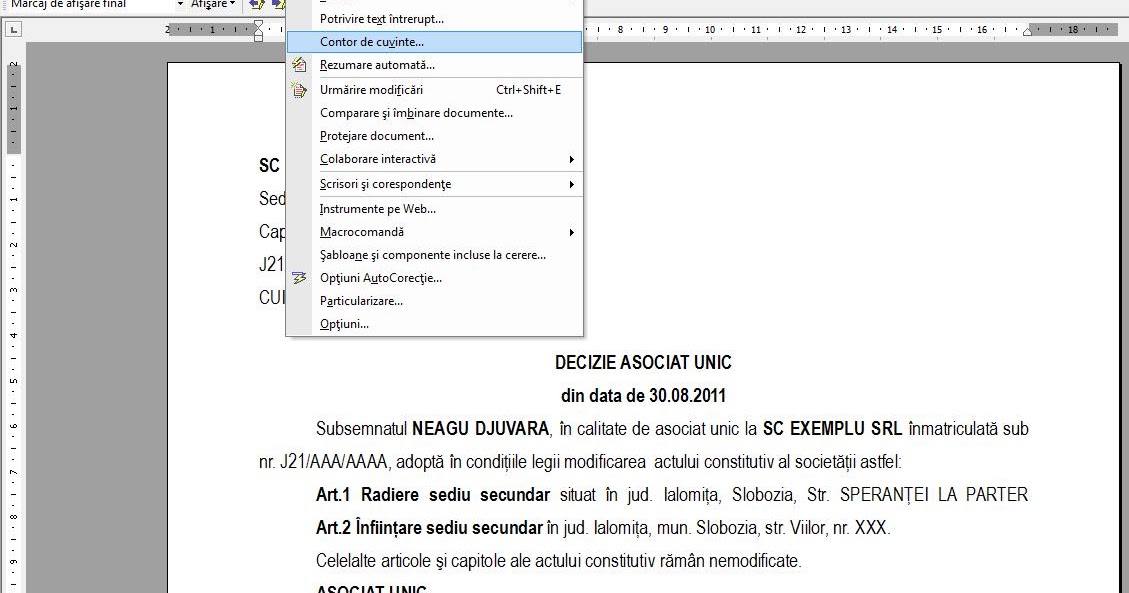1129x593 pixels.
Task: Enable Urmărire modificări from the menu
Action: coord(434,90)
